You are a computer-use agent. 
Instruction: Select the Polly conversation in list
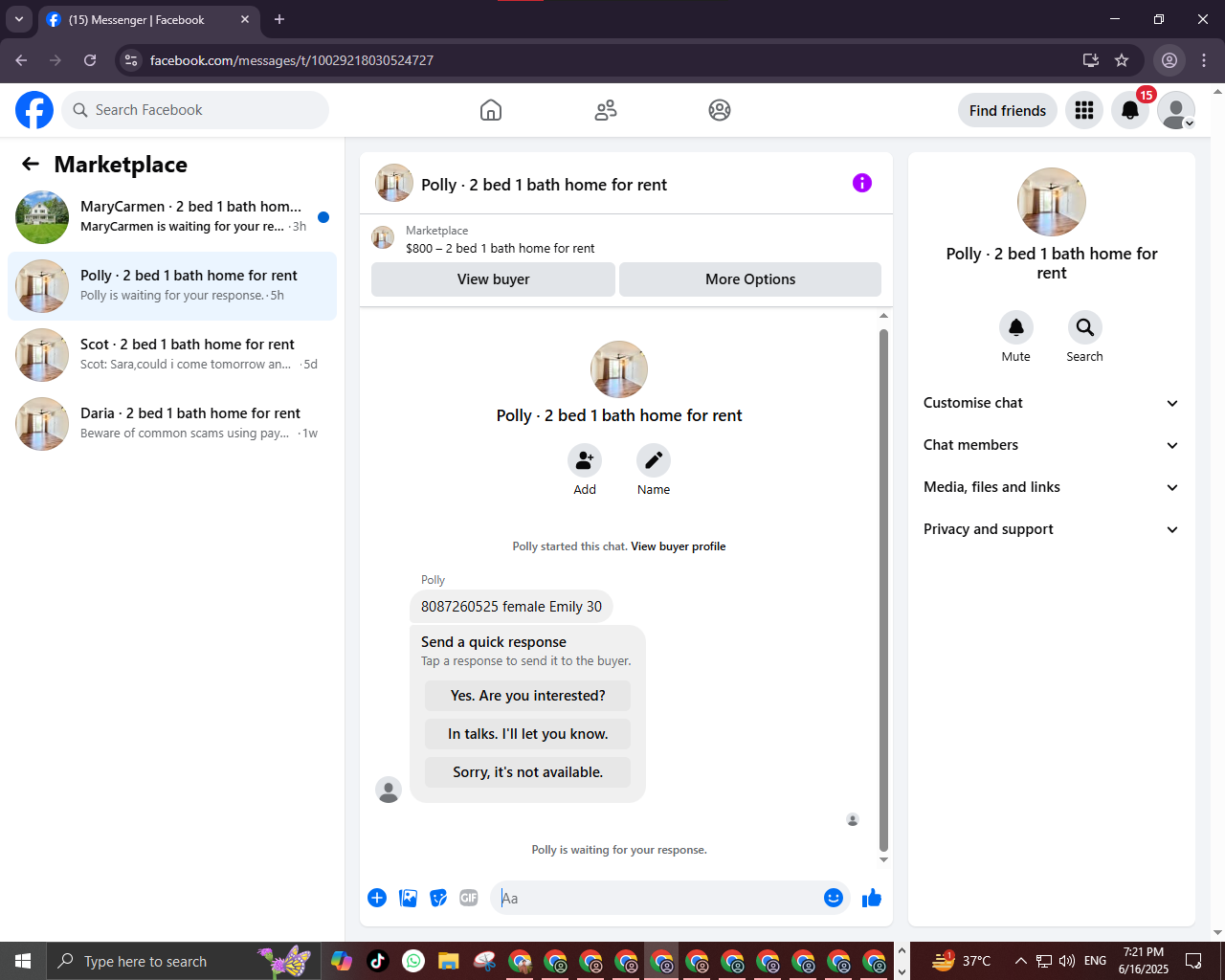pyautogui.click(x=172, y=286)
